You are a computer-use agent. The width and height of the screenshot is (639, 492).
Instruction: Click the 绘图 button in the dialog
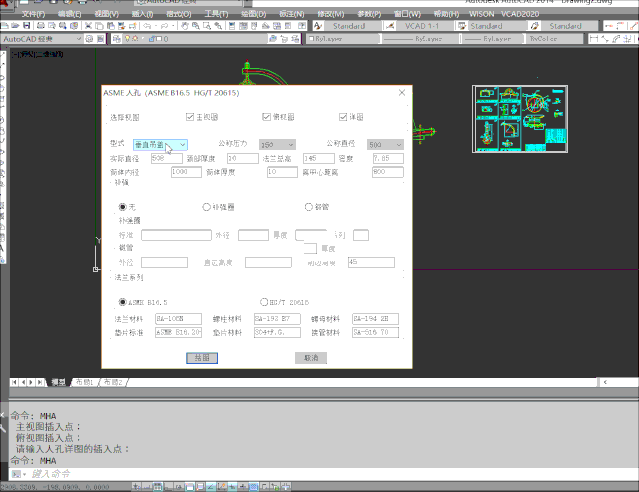point(201,357)
